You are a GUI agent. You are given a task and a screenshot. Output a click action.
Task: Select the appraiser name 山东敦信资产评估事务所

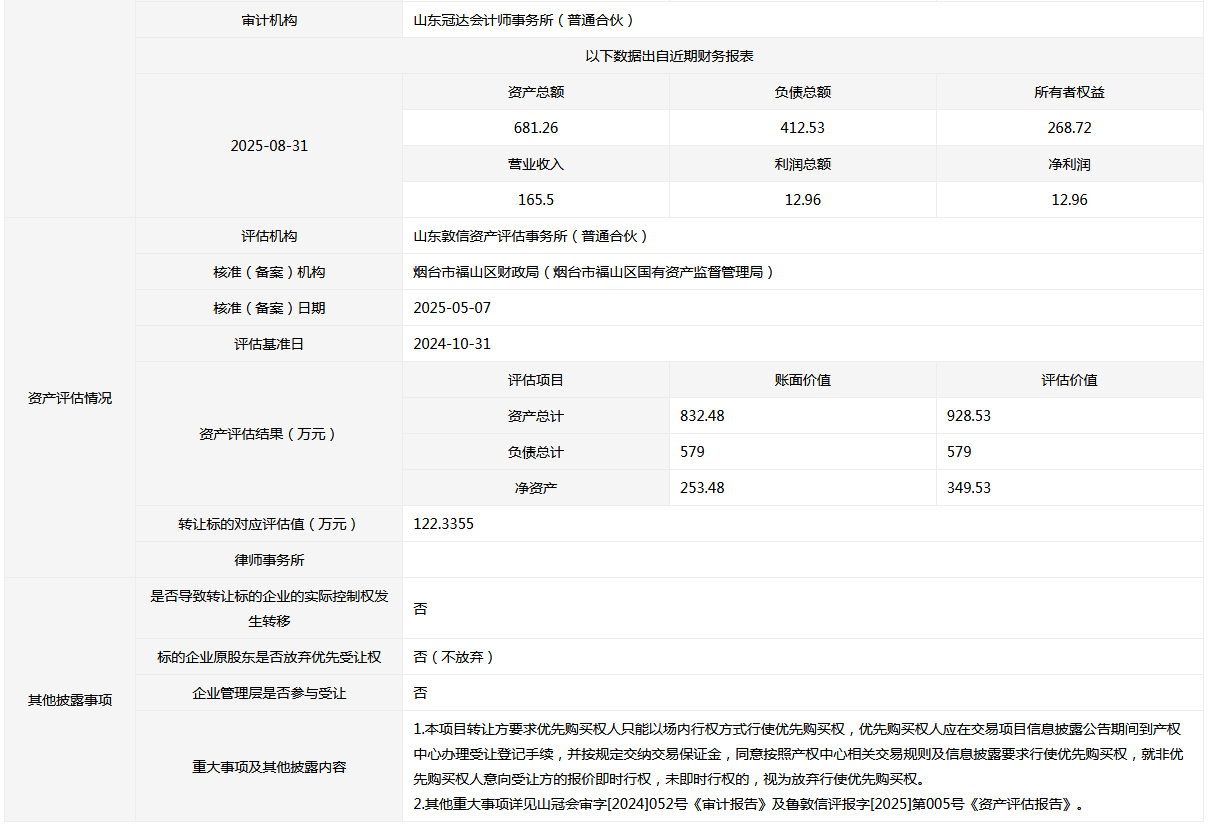point(531,237)
